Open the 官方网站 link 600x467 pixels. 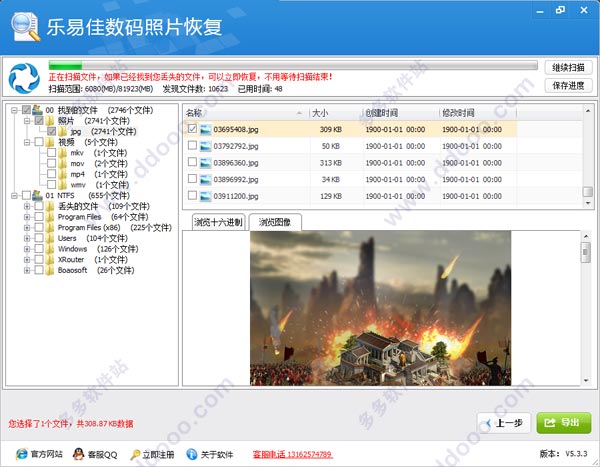click(46, 454)
